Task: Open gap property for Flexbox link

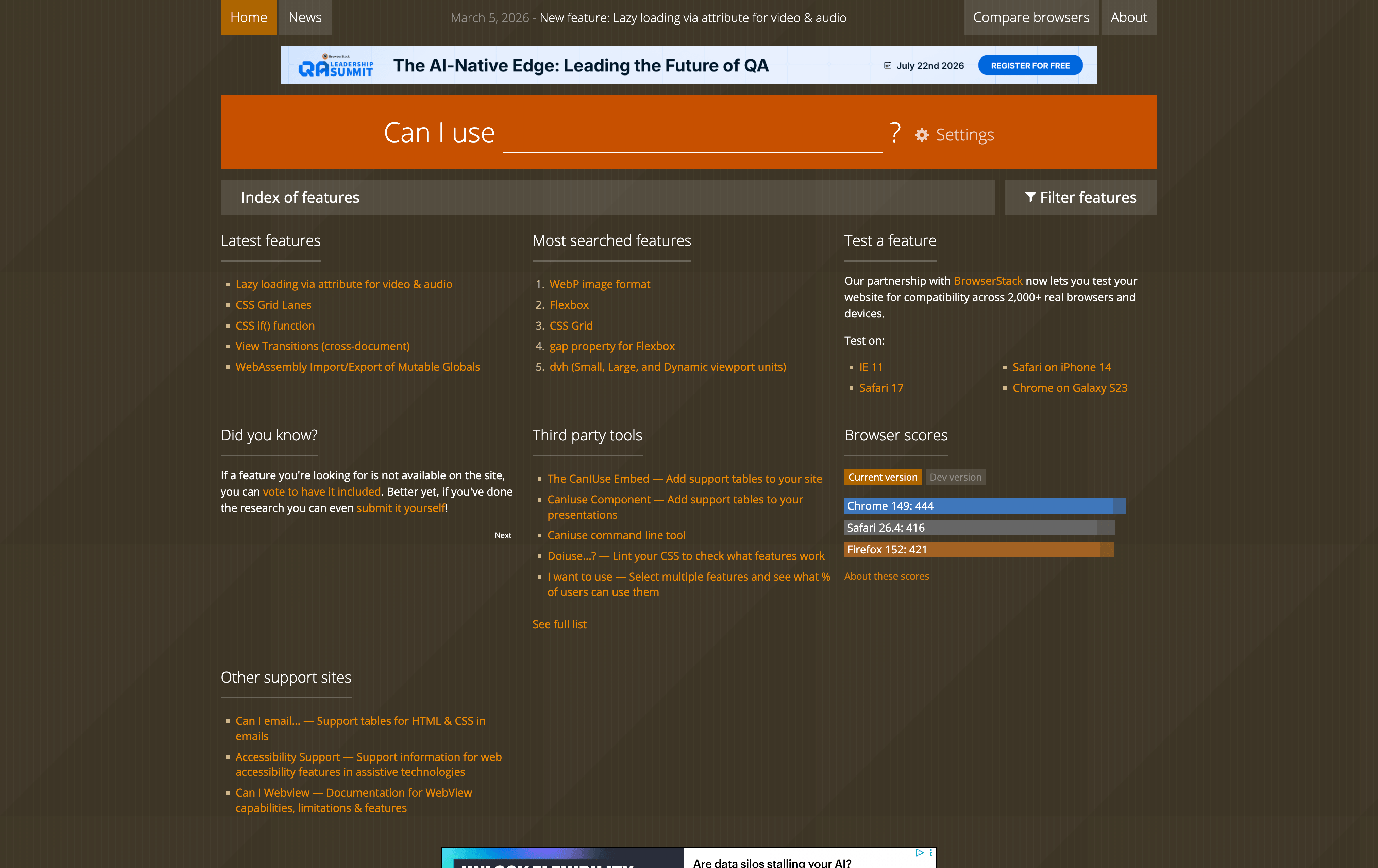Action: (x=612, y=346)
